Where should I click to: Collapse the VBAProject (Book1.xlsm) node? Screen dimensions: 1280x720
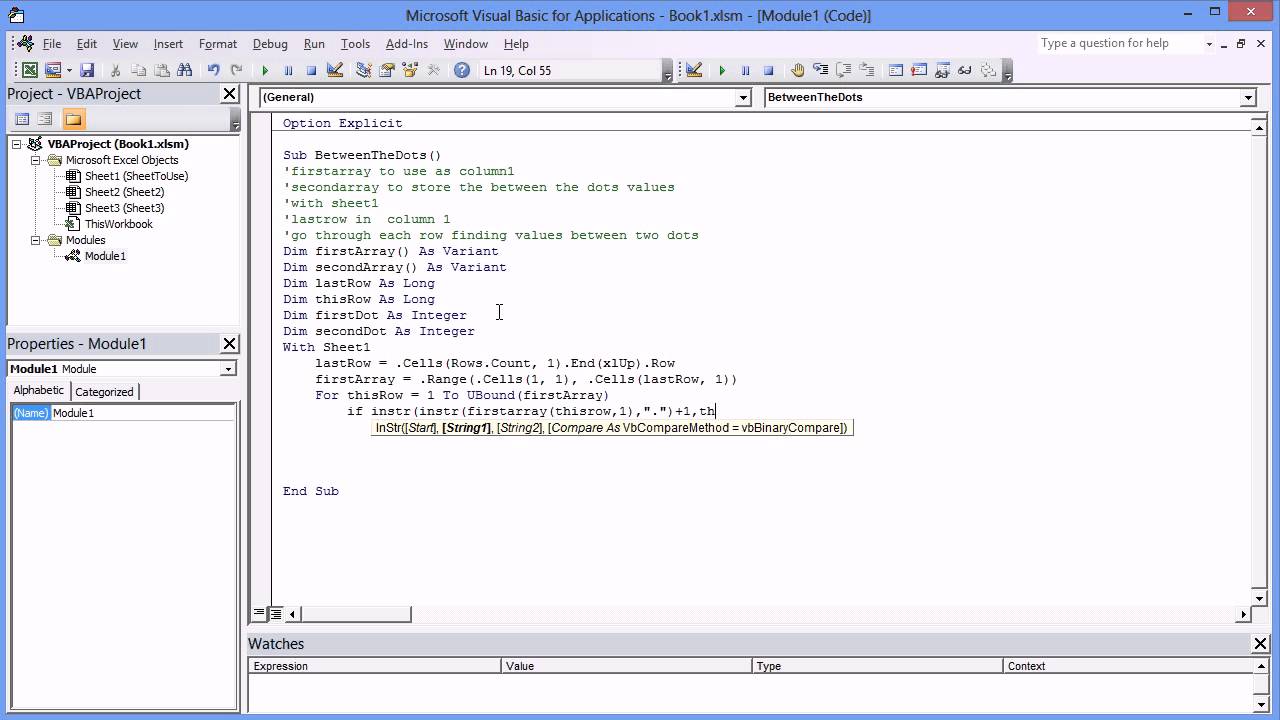(x=18, y=144)
